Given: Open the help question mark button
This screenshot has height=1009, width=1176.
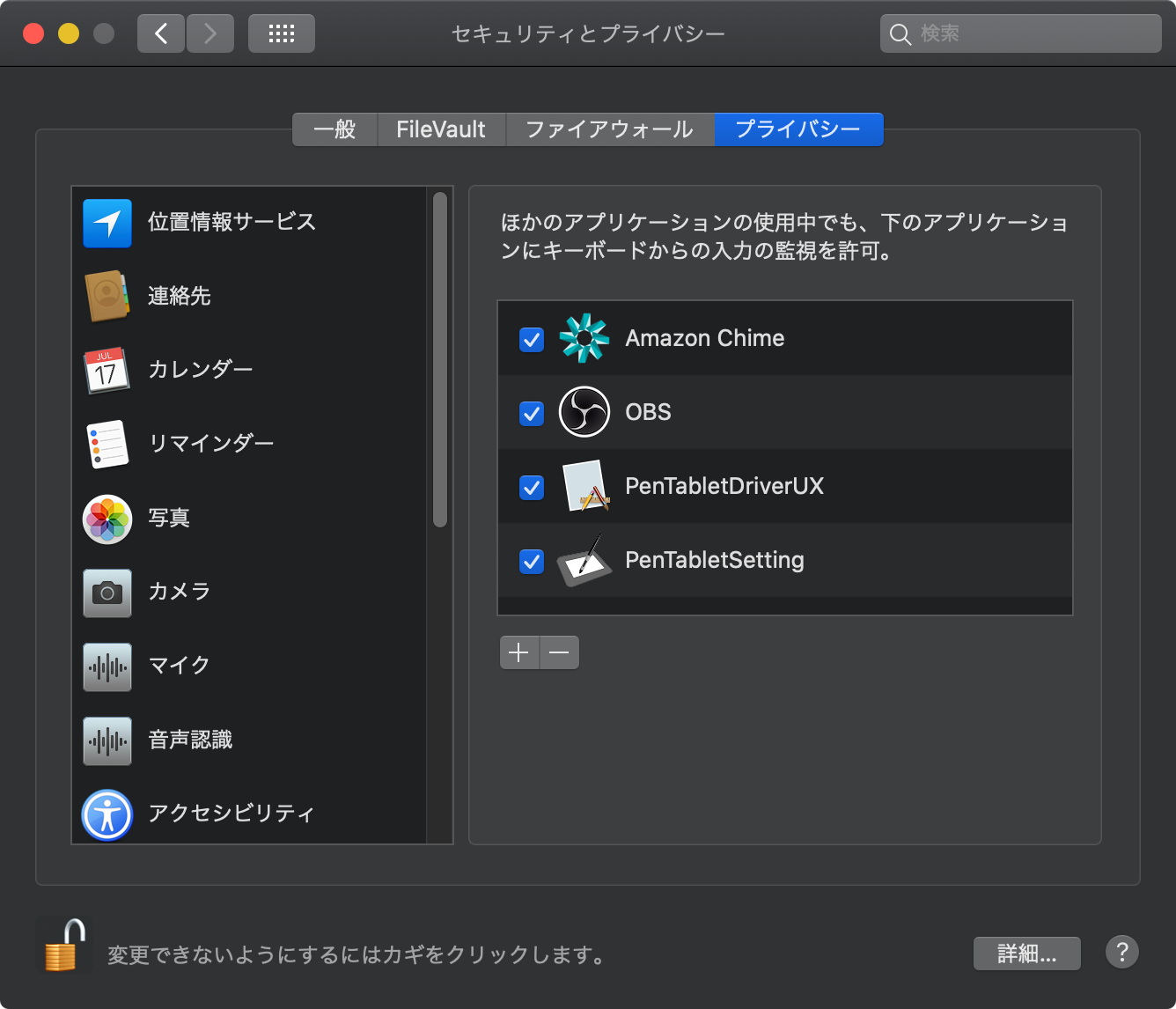Looking at the screenshot, I should pos(1122,952).
